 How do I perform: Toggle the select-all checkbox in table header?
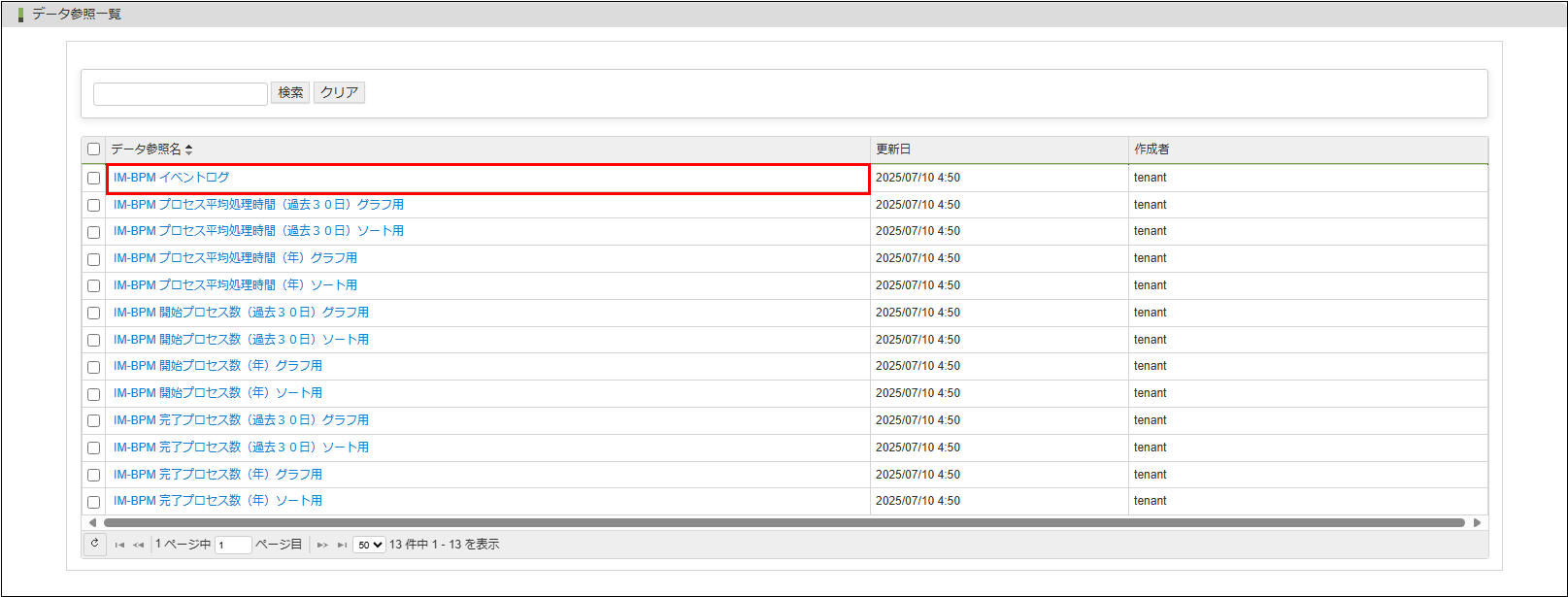click(94, 149)
